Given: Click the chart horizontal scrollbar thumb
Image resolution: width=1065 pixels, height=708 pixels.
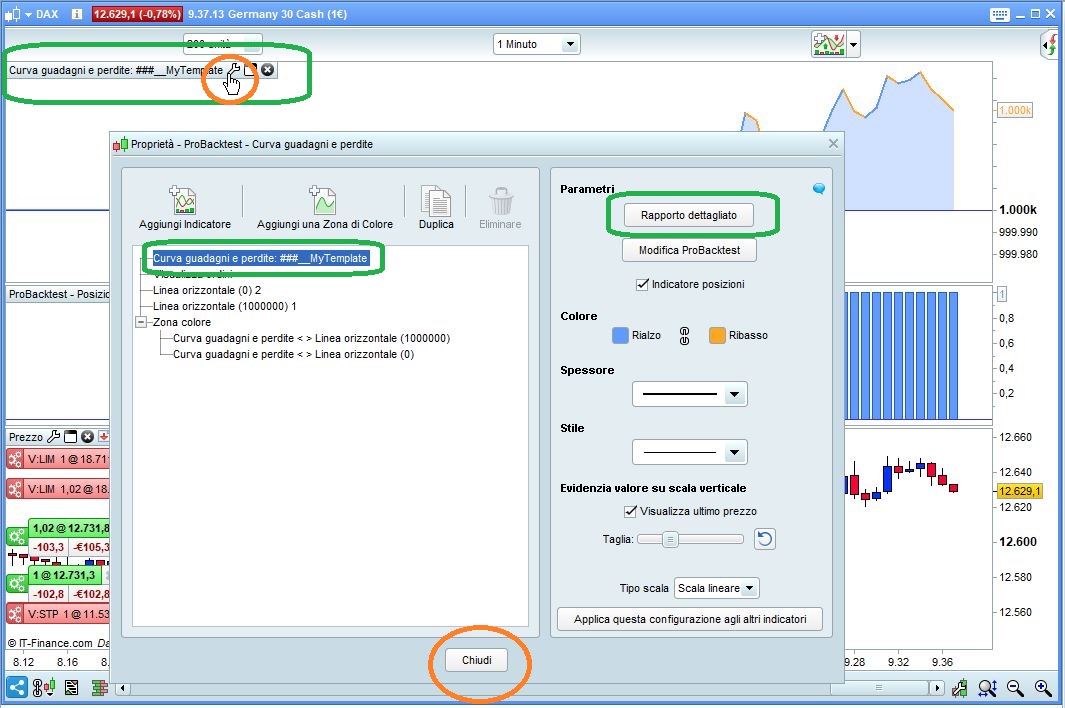Looking at the screenshot, I should coord(878,688).
